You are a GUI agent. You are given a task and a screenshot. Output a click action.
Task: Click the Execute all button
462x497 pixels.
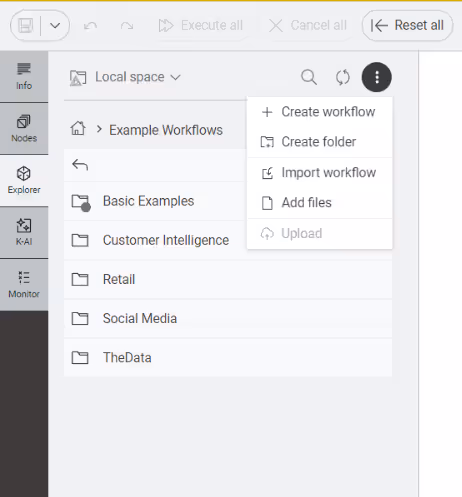click(201, 26)
